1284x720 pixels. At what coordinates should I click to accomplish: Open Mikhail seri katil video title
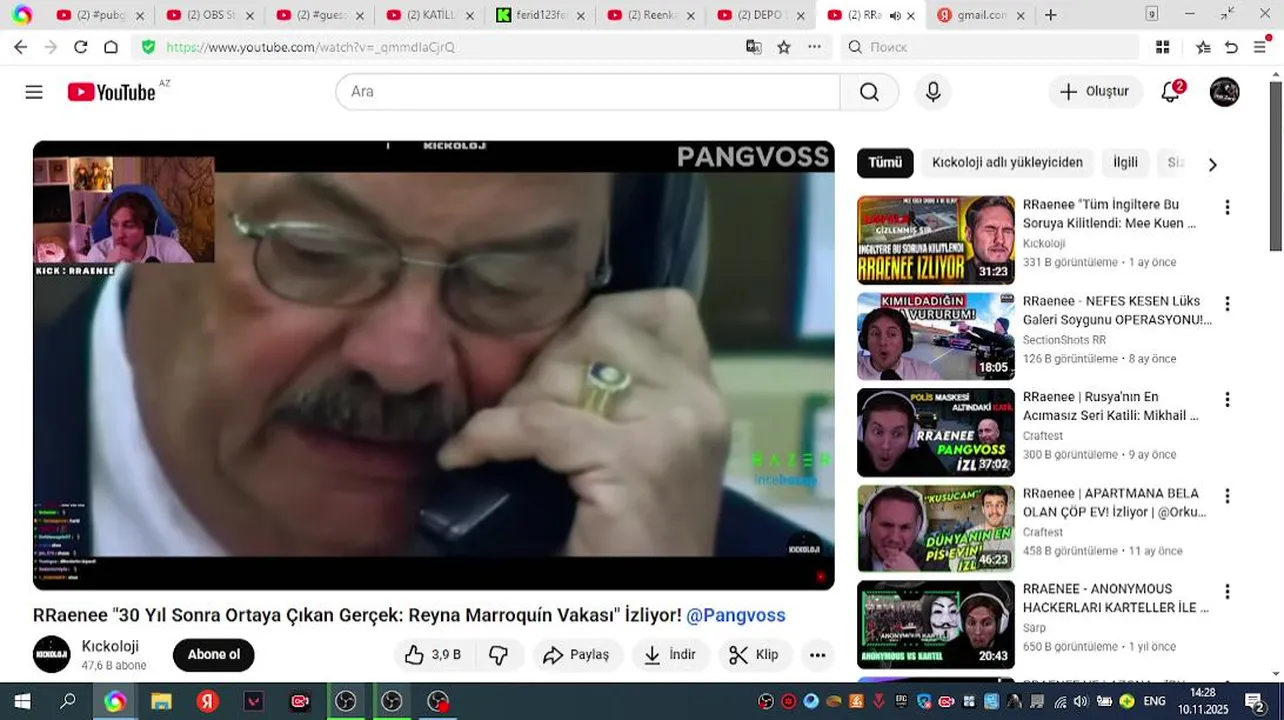tap(1111, 407)
